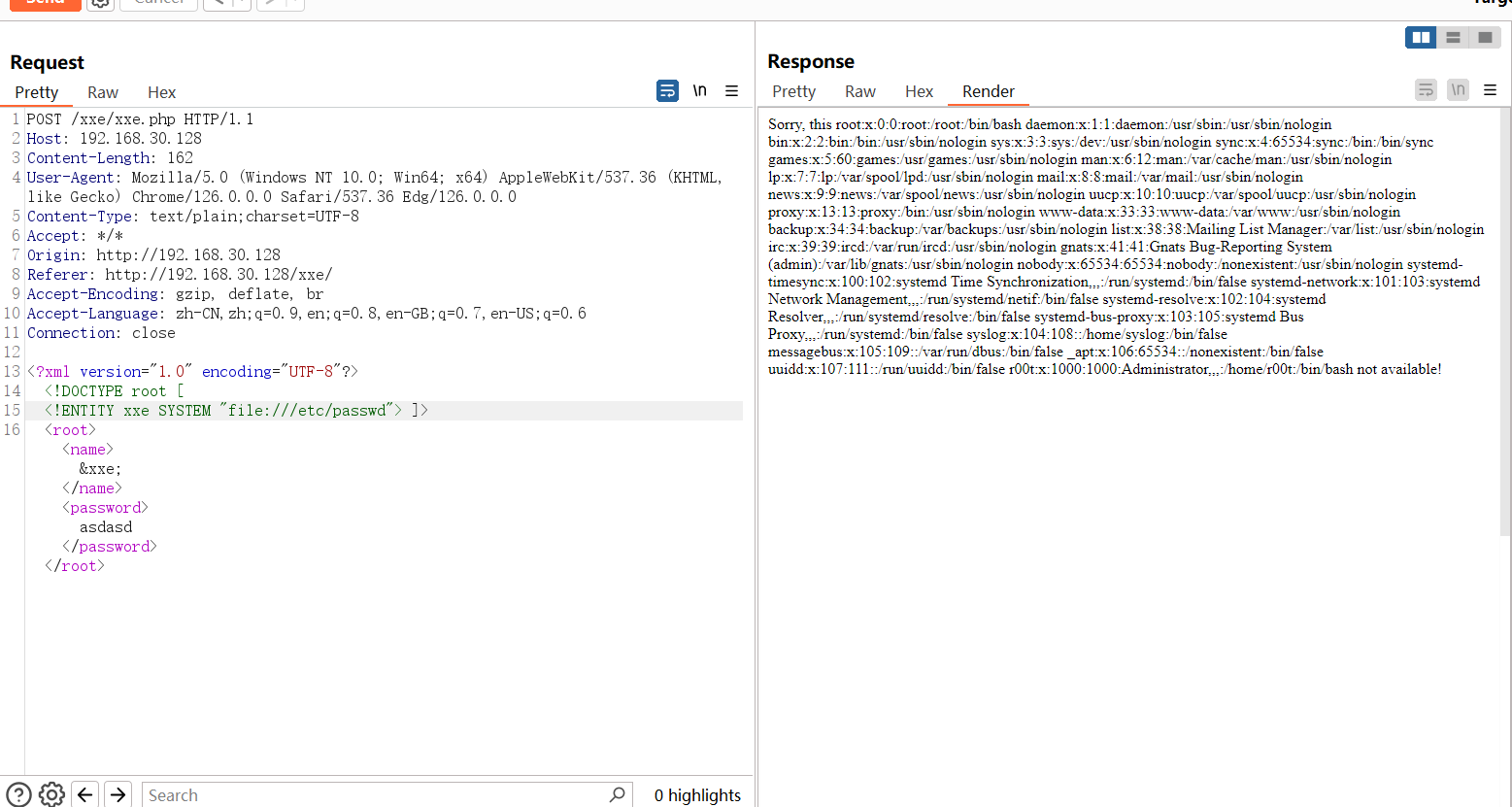Select the combined single-pane layout icon

point(1485,37)
